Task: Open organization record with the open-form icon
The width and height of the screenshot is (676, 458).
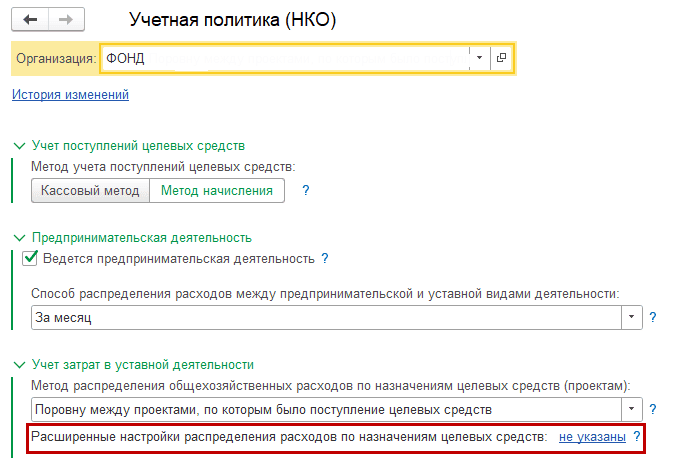Action: pos(501,58)
